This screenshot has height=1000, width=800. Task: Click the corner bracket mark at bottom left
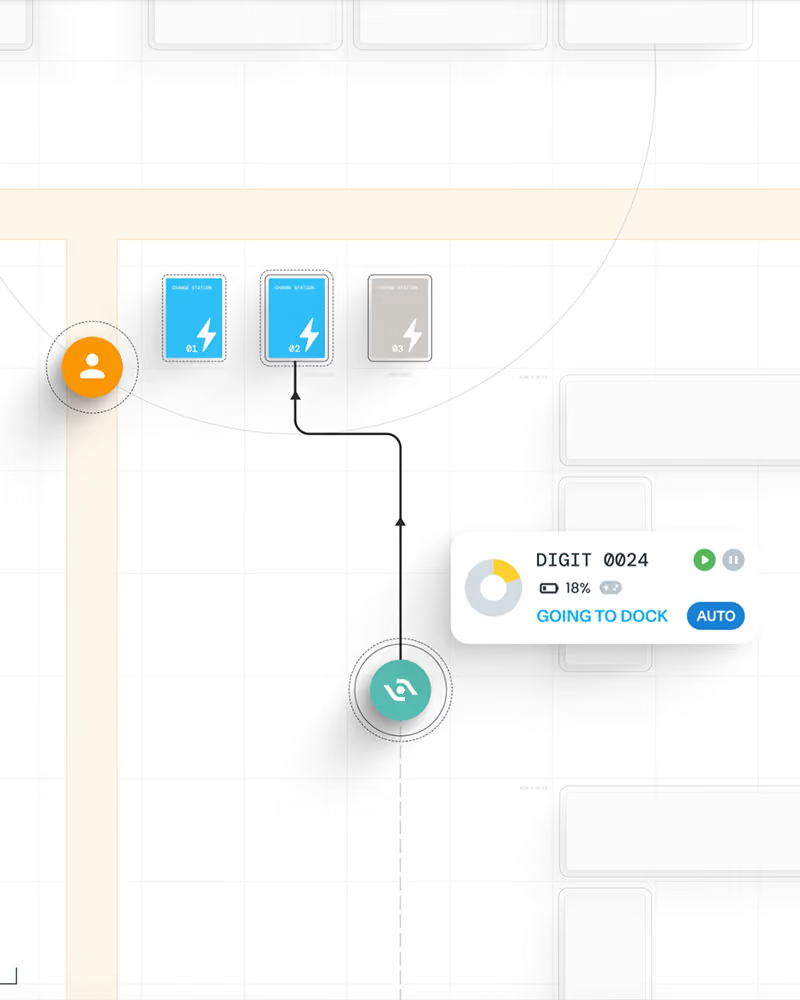click(x=9, y=976)
